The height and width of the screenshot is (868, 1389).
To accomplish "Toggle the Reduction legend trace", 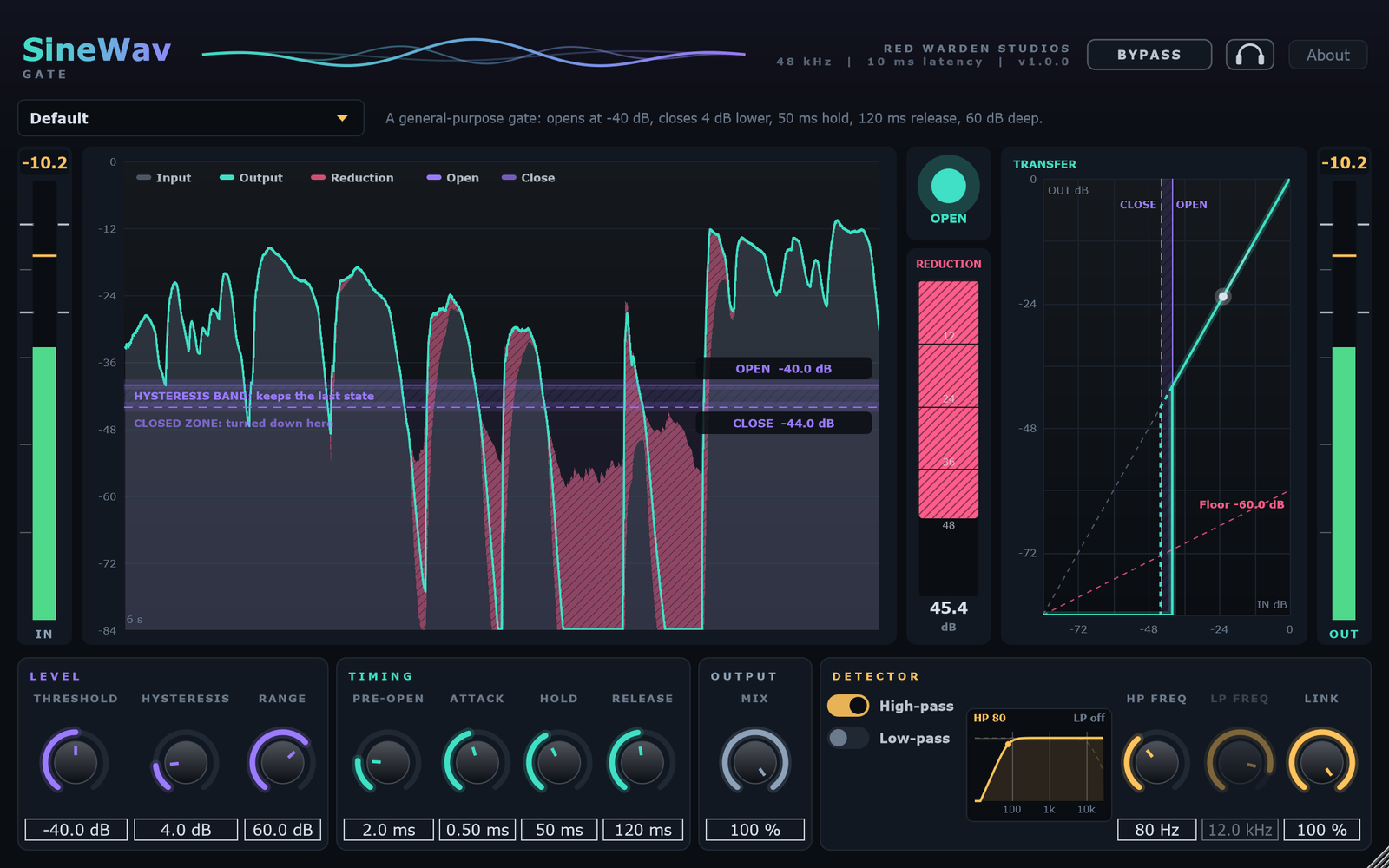I will [352, 178].
